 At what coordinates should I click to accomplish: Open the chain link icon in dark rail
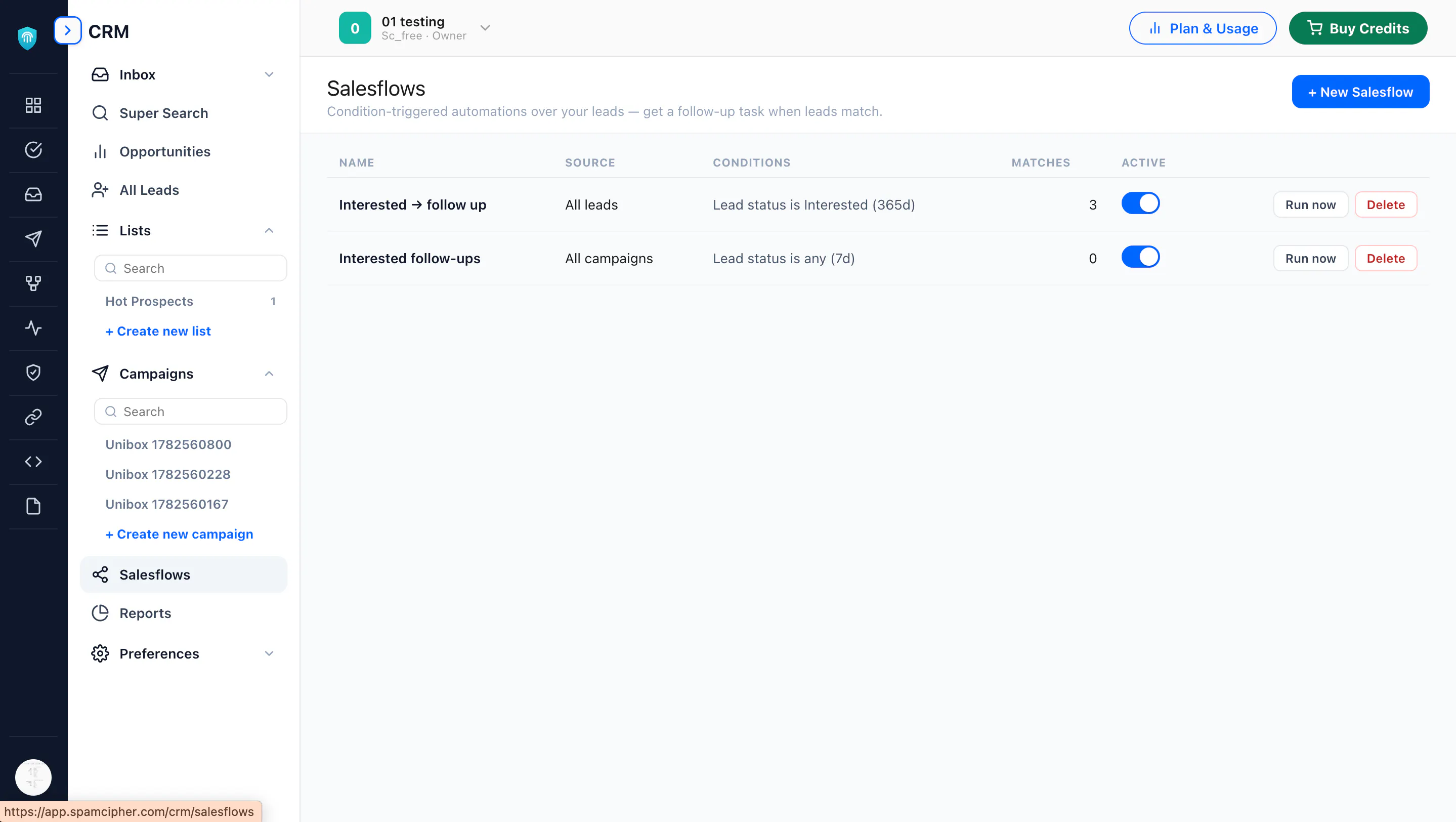click(33, 417)
